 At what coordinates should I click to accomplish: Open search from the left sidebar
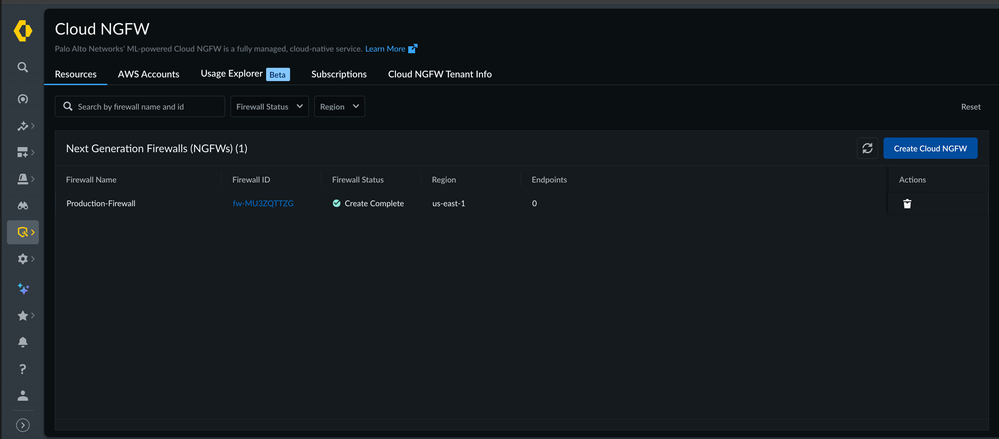coord(22,67)
